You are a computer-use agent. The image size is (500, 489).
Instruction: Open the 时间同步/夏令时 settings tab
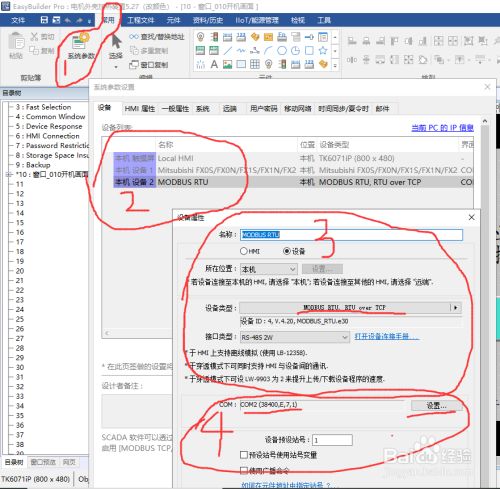point(343,109)
